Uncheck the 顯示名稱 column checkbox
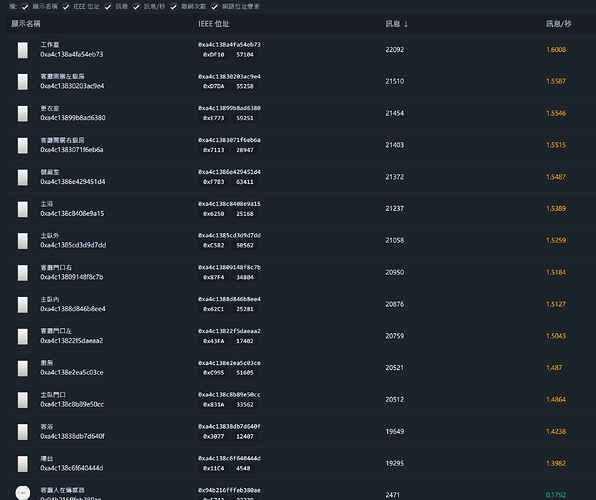The width and height of the screenshot is (596, 500). click(x=25, y=6)
